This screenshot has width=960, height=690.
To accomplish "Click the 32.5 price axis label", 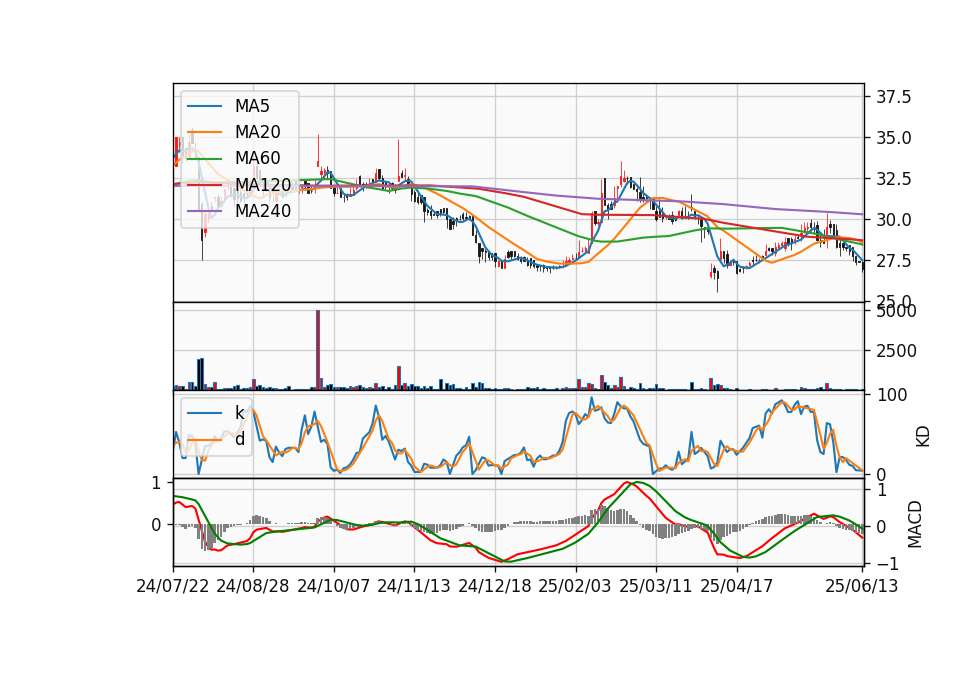I will 893,179.
